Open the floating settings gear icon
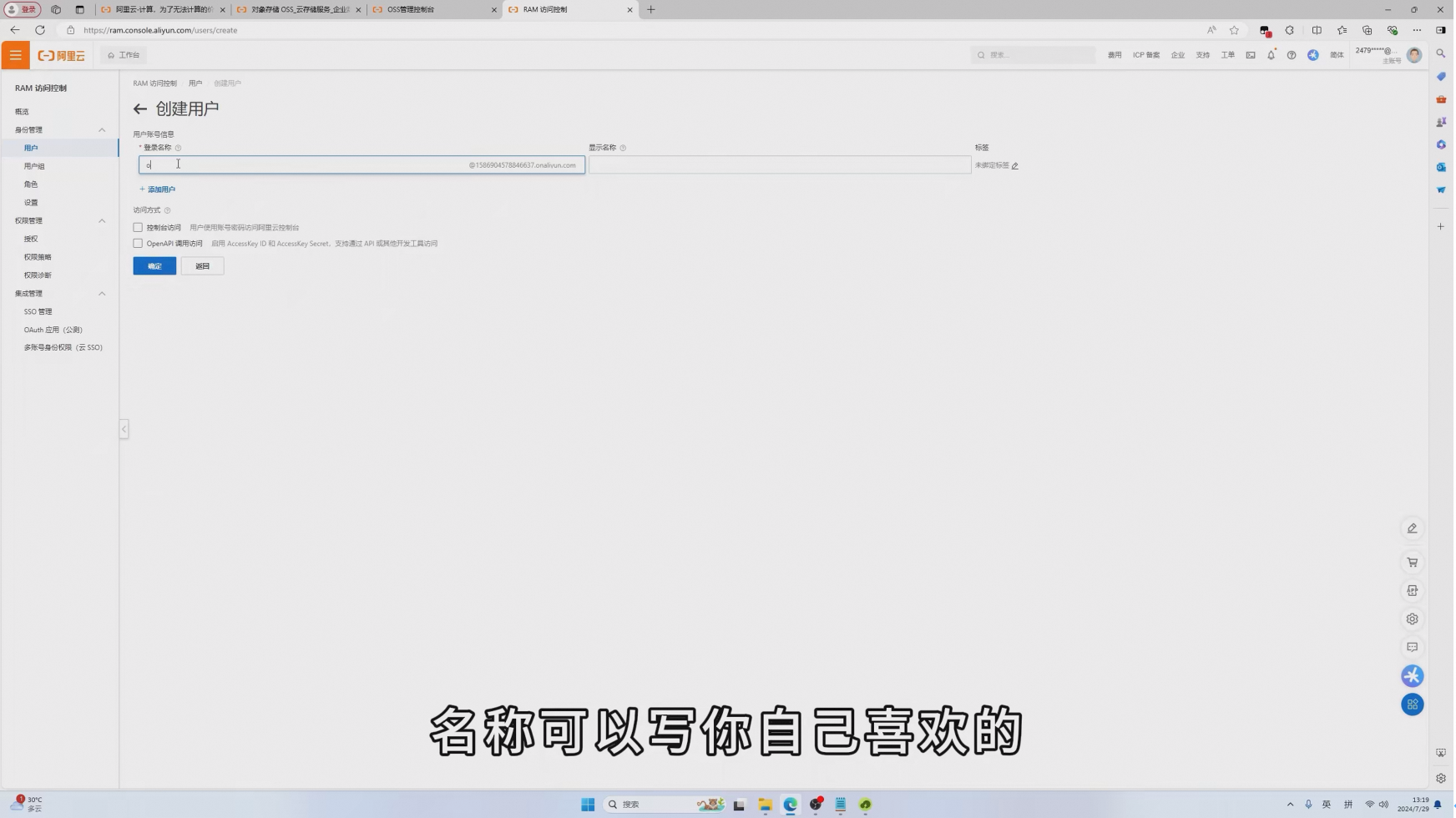The width and height of the screenshot is (1456, 818). pyautogui.click(x=1413, y=619)
